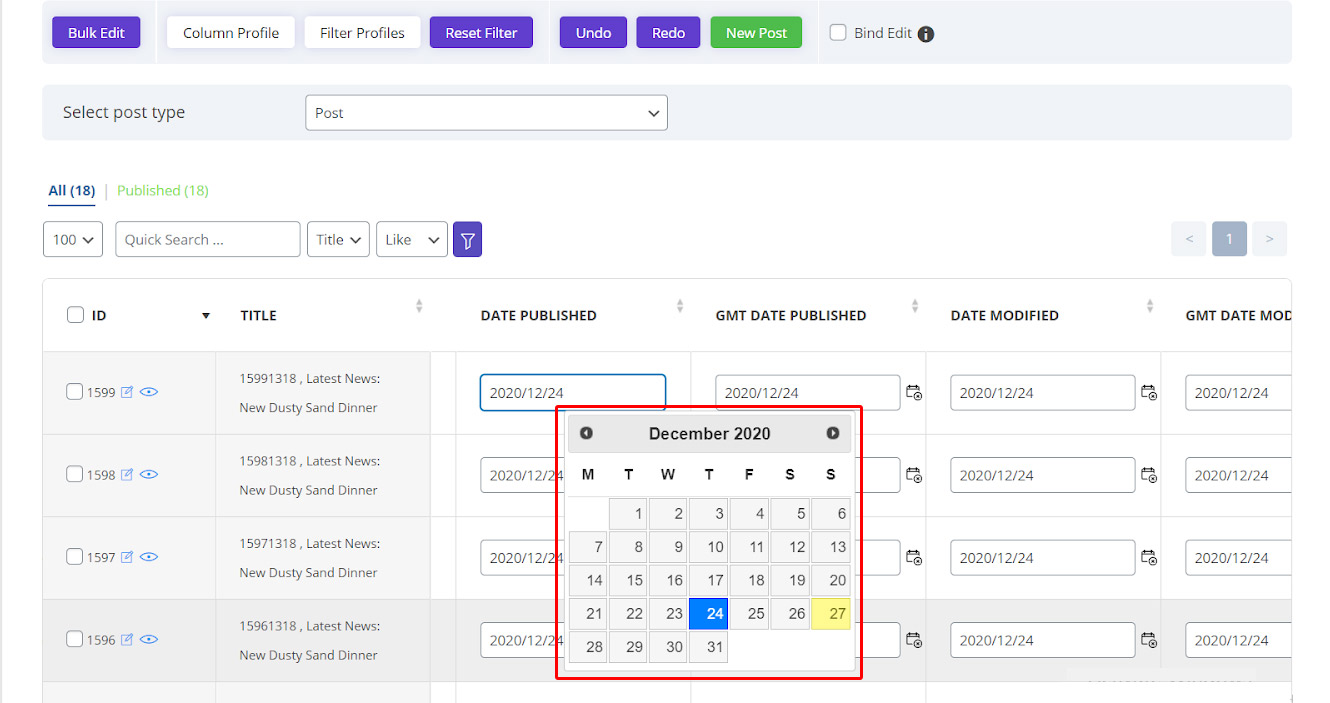1330x703 pixels.
Task: Switch to Published (18) tab
Action: pos(163,191)
